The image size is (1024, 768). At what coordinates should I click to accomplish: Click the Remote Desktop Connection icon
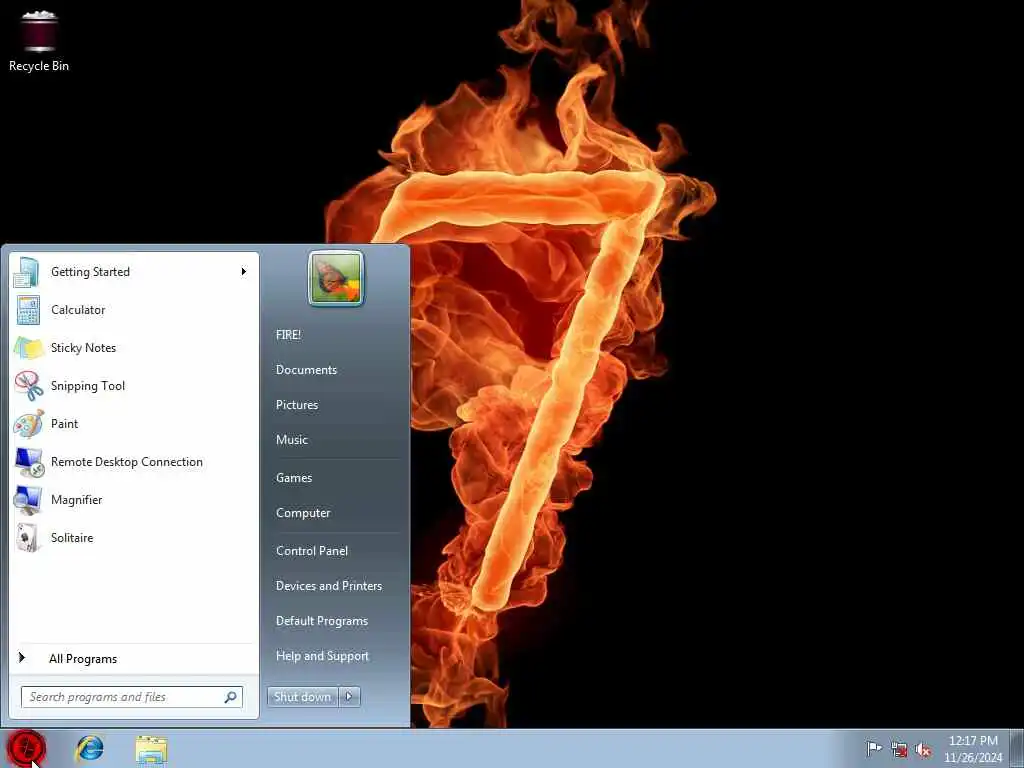(29, 462)
